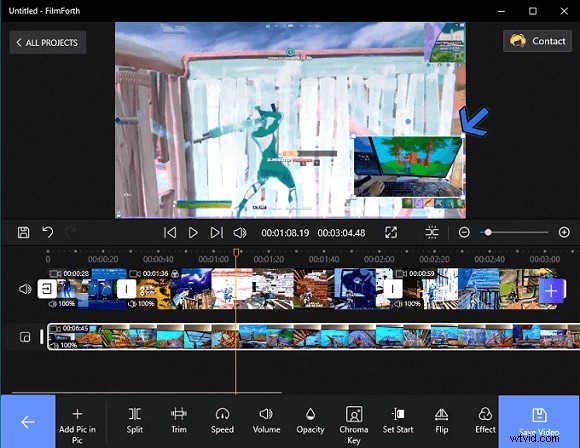The image size is (580, 448).
Task: Grab the overlay's top-right resize handle
Action: [463, 137]
